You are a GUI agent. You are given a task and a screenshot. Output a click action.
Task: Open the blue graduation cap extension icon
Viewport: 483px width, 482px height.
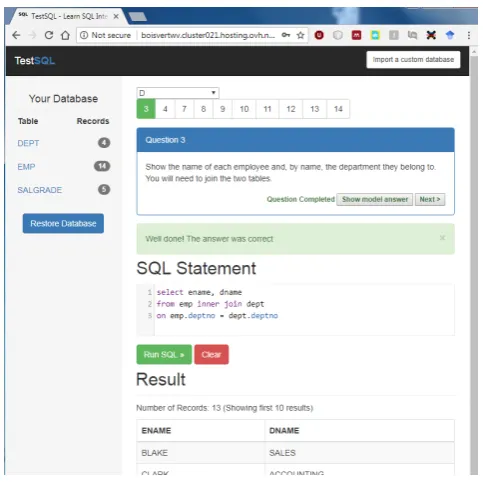point(450,35)
